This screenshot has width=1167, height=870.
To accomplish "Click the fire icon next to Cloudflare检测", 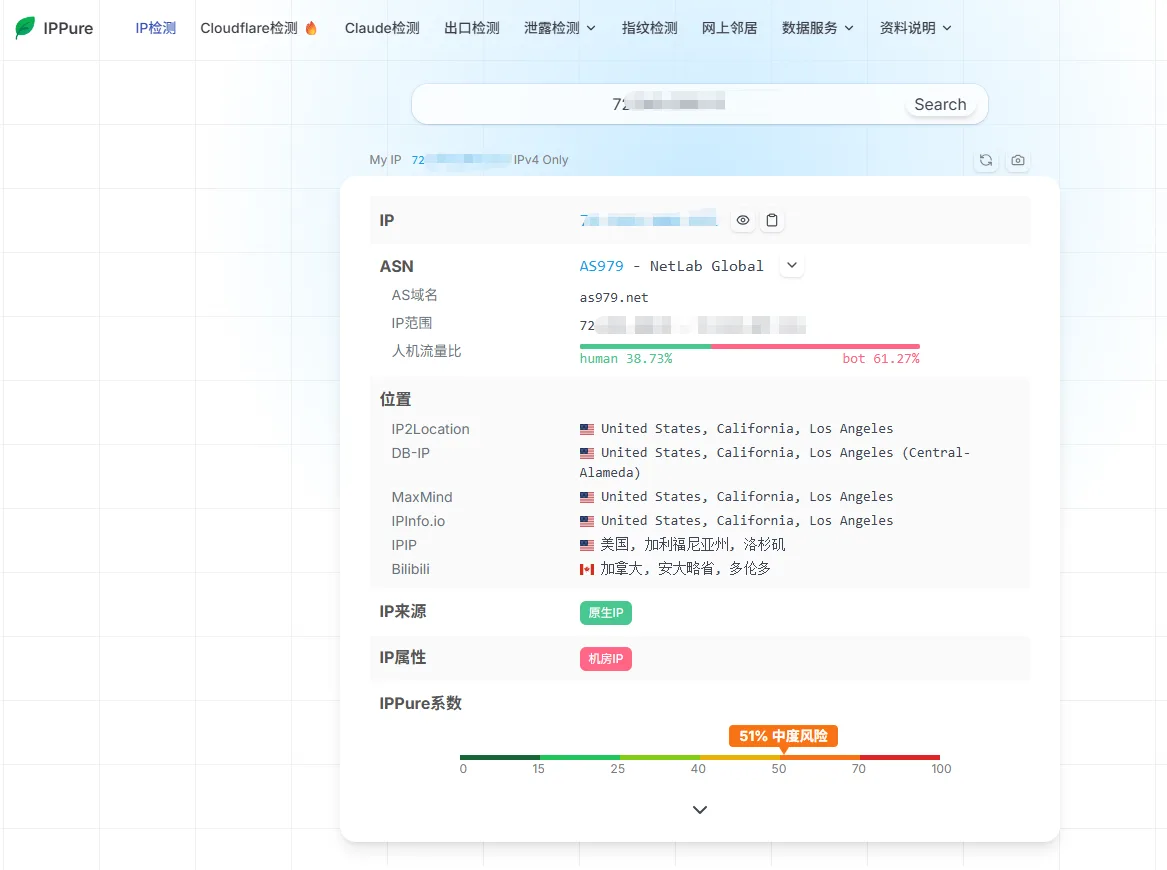I will tap(311, 28).
